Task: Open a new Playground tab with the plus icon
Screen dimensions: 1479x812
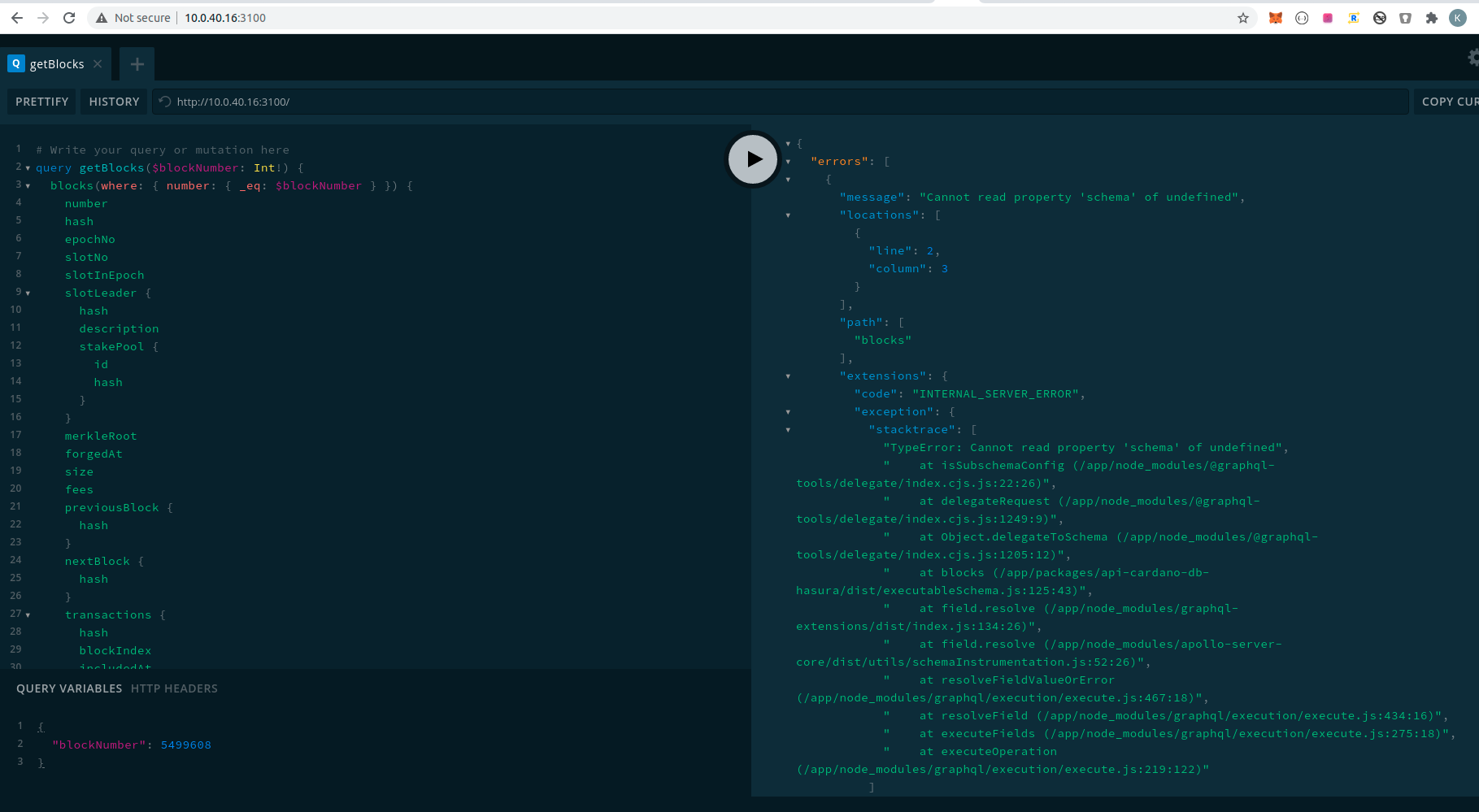Action: point(137,63)
